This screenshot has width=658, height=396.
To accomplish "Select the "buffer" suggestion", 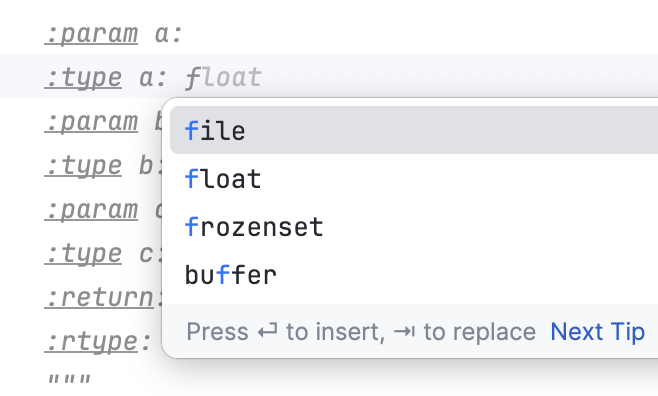I will coord(414,275).
